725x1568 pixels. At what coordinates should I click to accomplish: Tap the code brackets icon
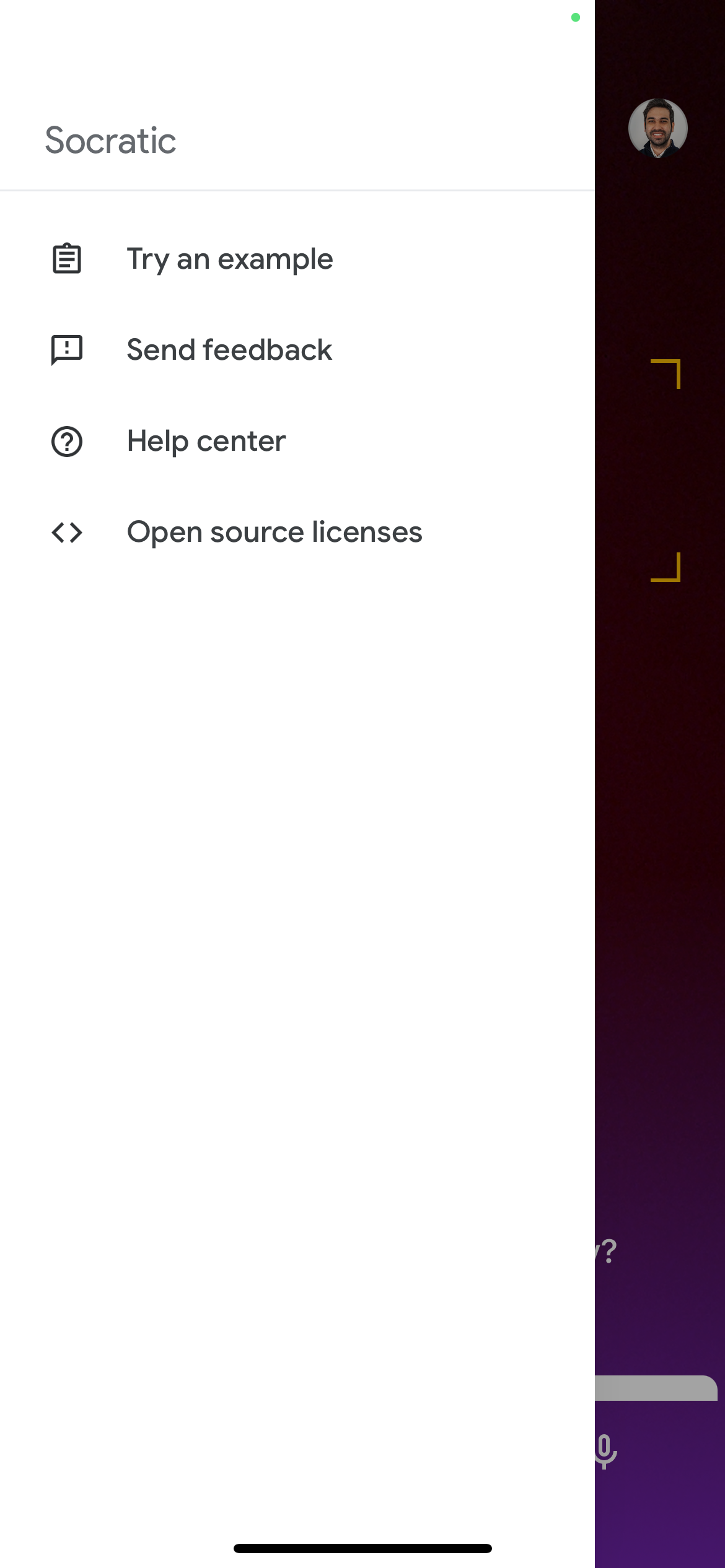point(67,533)
